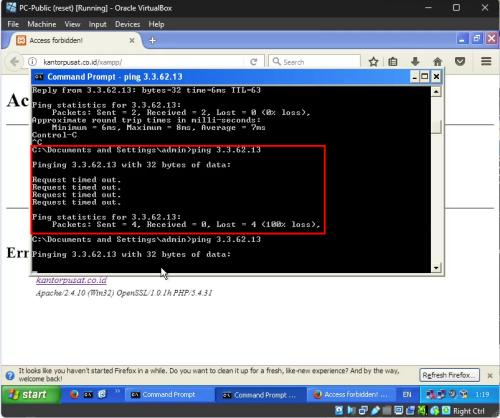Dismiss the Firefox notification bar
The width and height of the screenshot is (500, 418).
tap(490, 376)
